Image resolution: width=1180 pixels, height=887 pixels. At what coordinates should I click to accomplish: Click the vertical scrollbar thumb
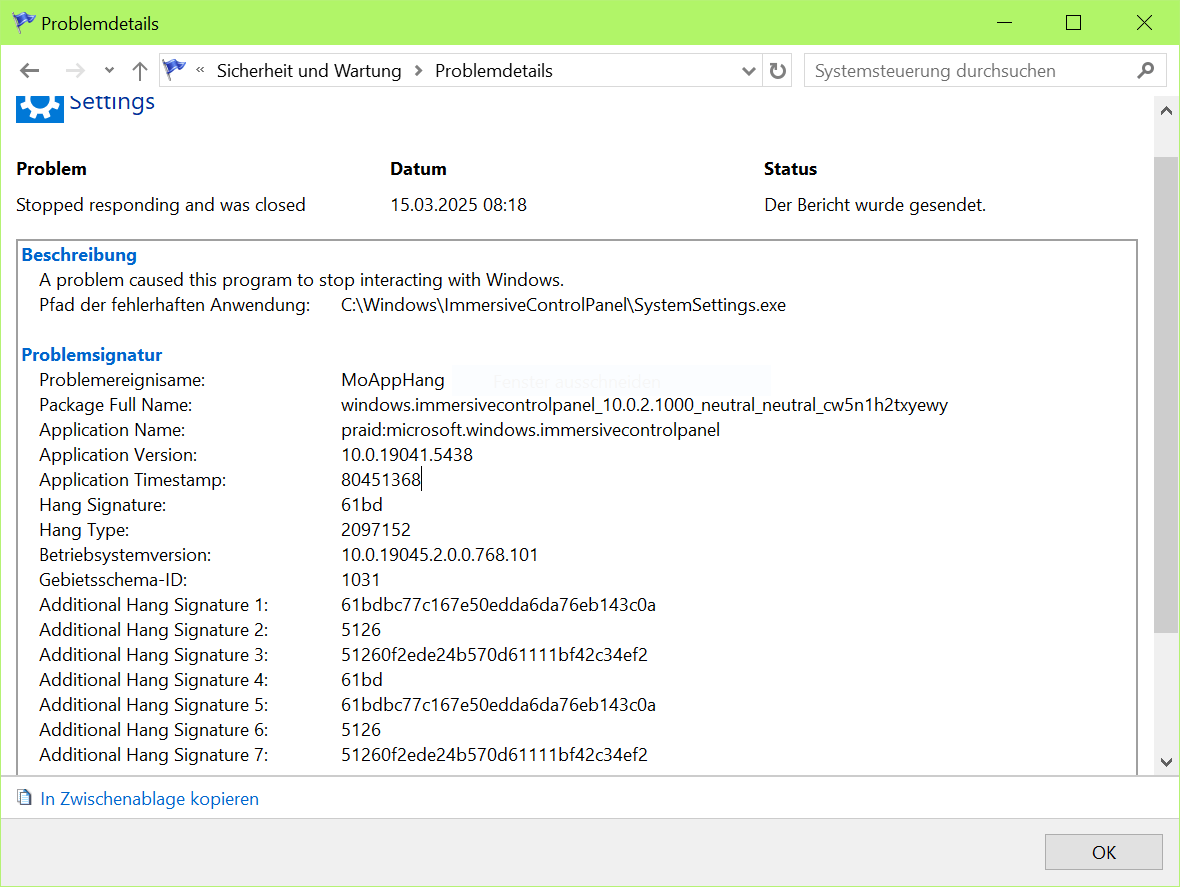[1166, 395]
